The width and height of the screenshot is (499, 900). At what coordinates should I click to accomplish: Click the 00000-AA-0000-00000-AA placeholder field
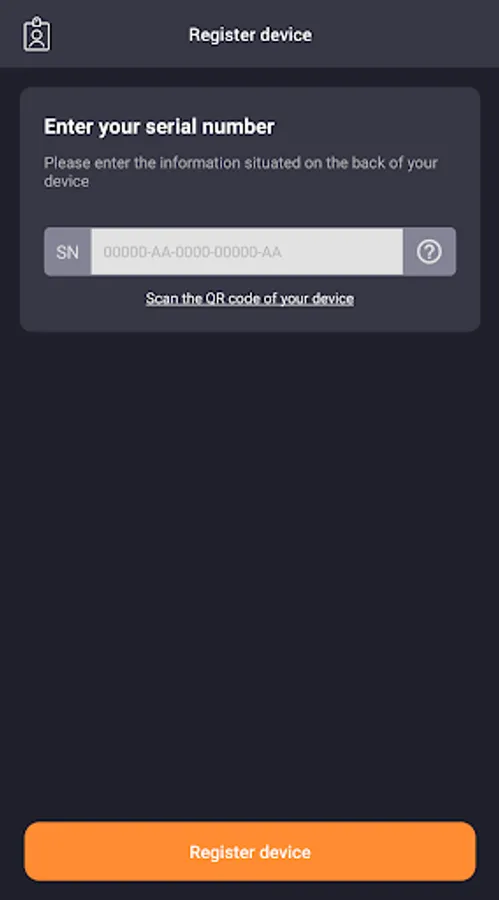pyautogui.click(x=247, y=252)
